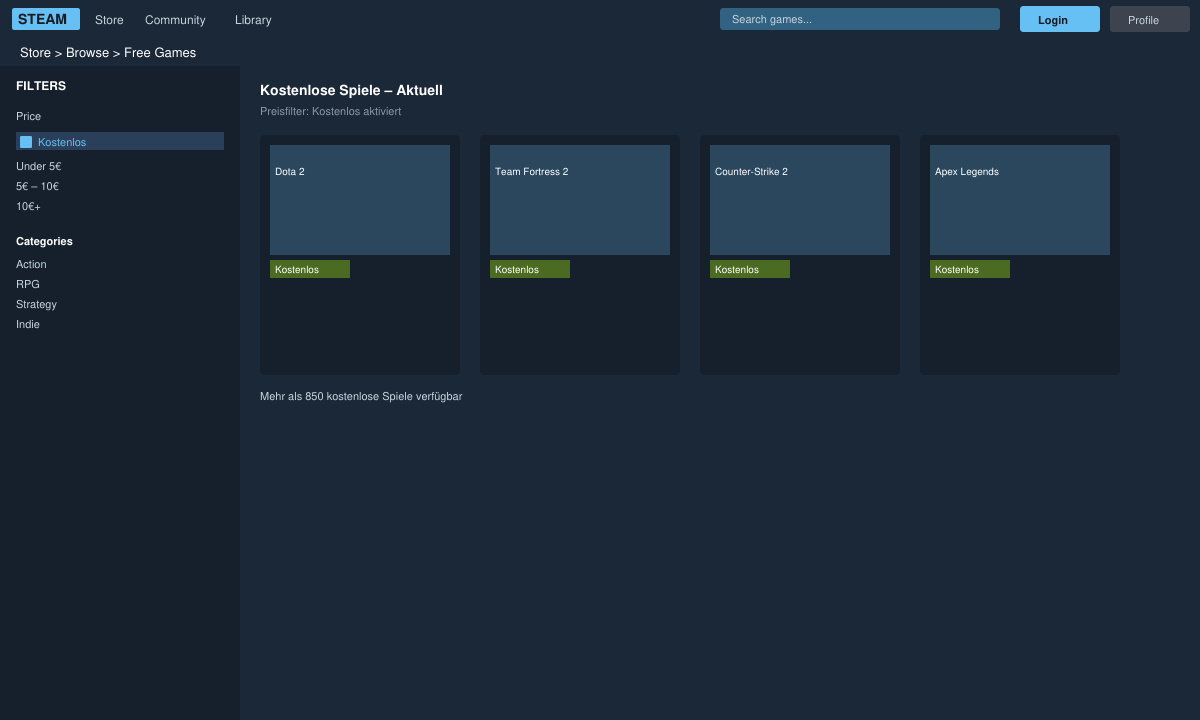Select the 5€ – 10€ price filter
Viewport: 1200px width, 720px height.
tap(38, 186)
